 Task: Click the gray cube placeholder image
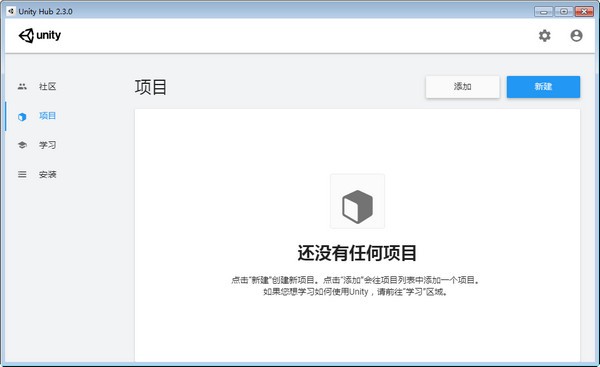[x=357, y=201]
